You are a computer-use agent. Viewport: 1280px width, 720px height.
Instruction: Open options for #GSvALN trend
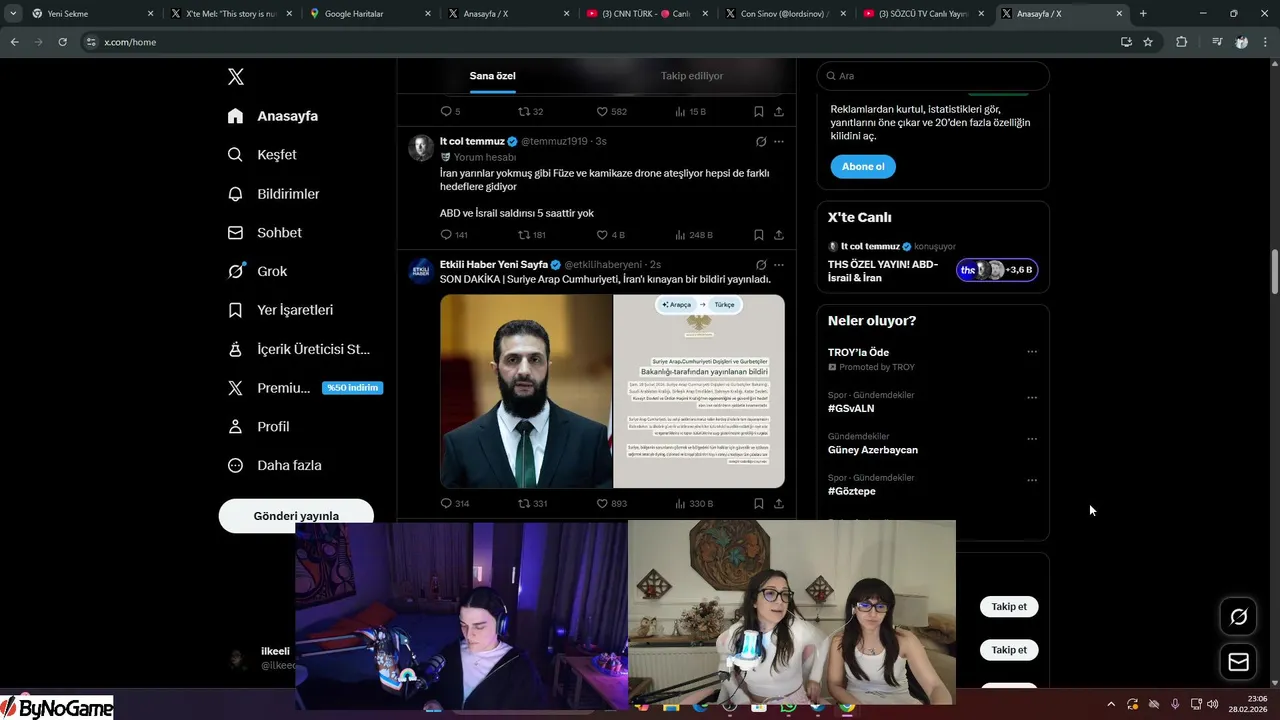pyautogui.click(x=1032, y=397)
